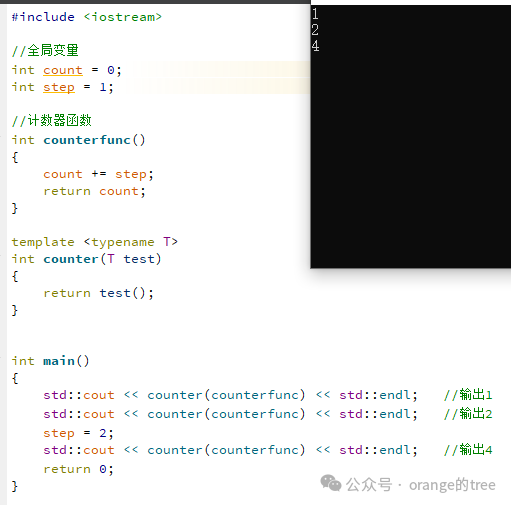Viewport: 511px width, 505px height.
Task: Click the '//输出1' comment
Action: click(468, 395)
